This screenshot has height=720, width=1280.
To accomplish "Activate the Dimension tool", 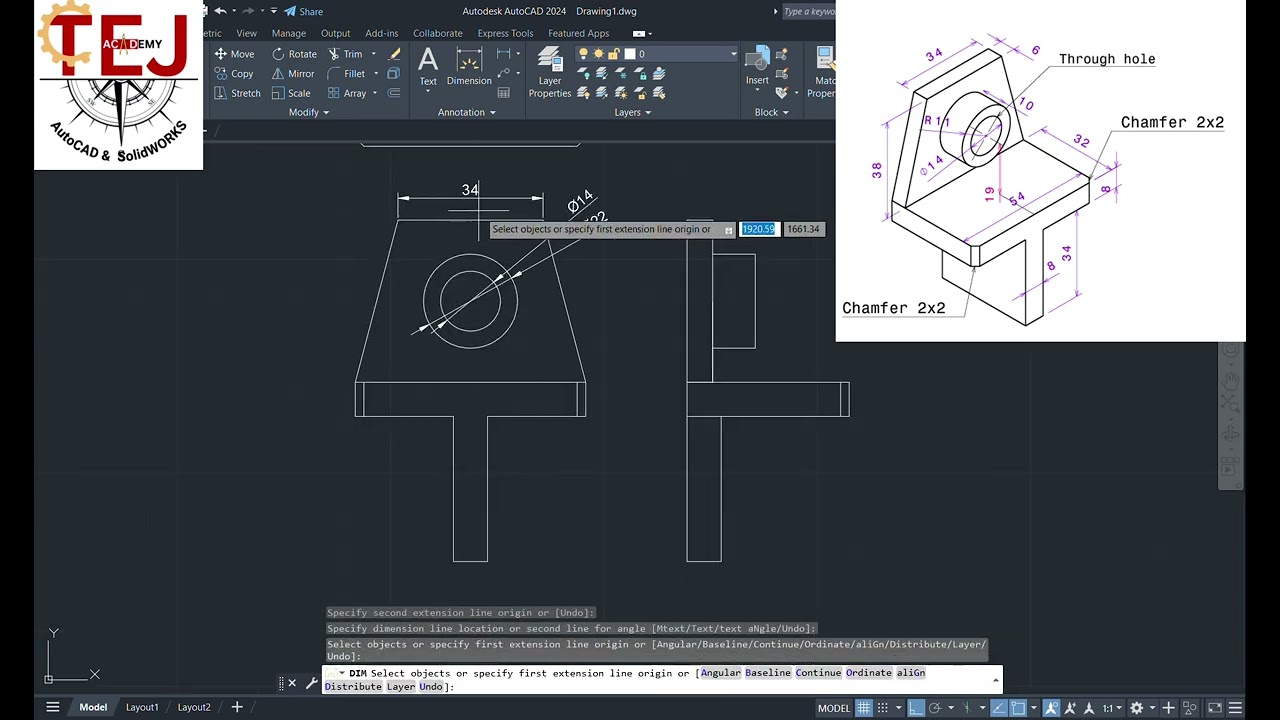I will tap(469, 67).
